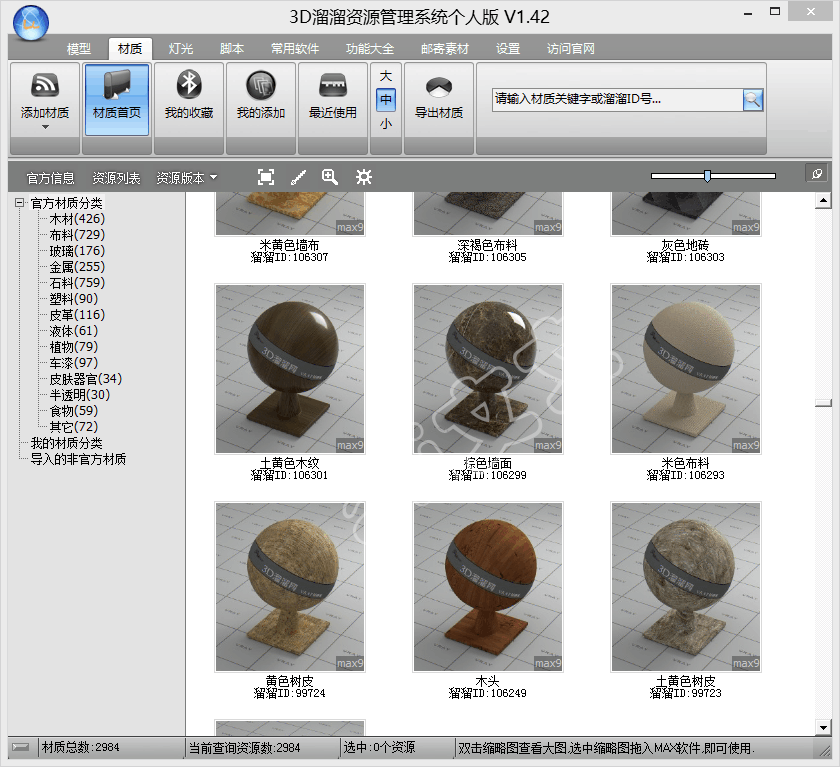Viewport: 840px width, 767px height.
Task: Select the 灰色地砖 material thumbnail
Action: [686, 214]
